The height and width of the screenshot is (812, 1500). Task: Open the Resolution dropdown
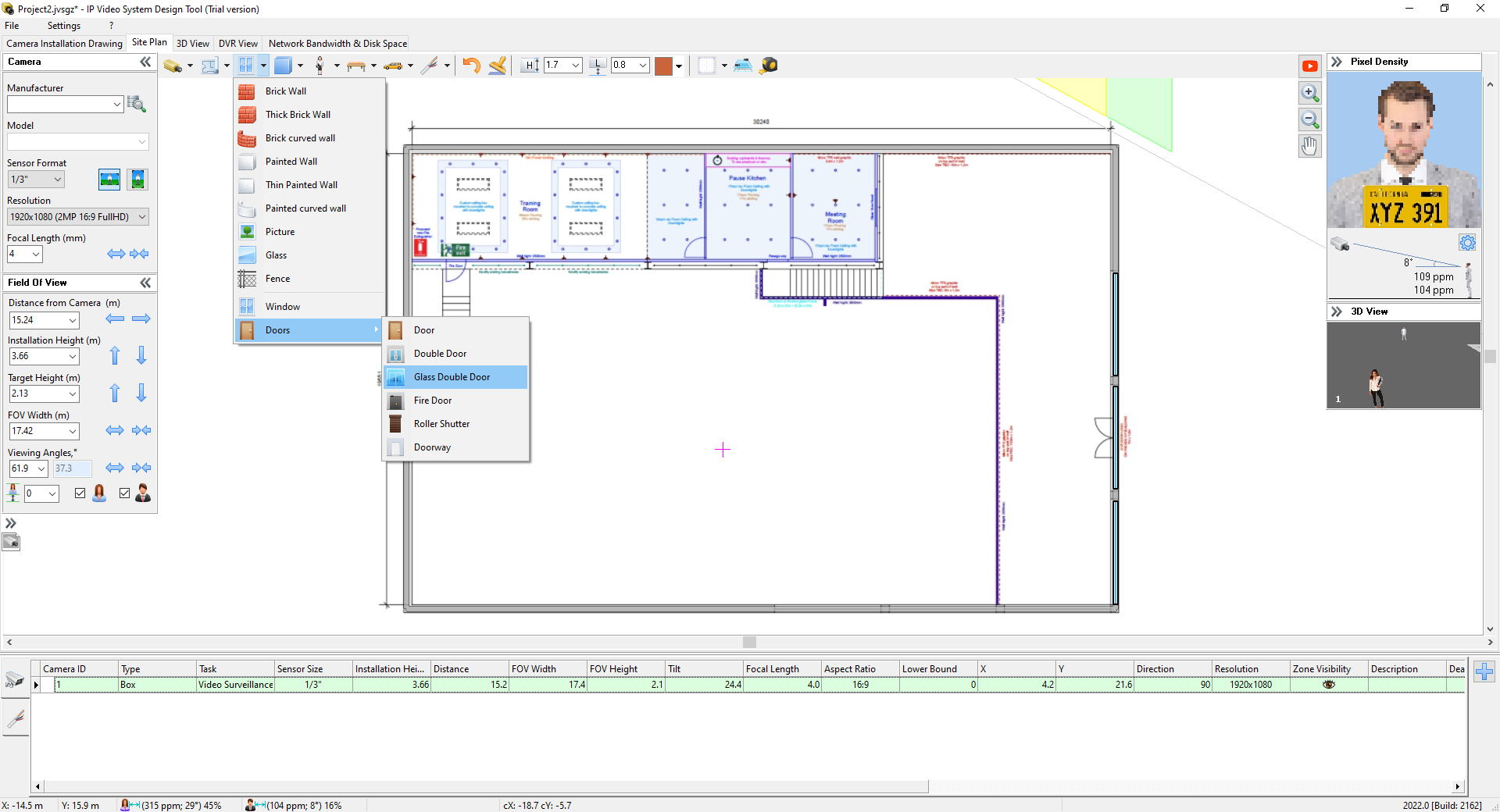tap(142, 217)
